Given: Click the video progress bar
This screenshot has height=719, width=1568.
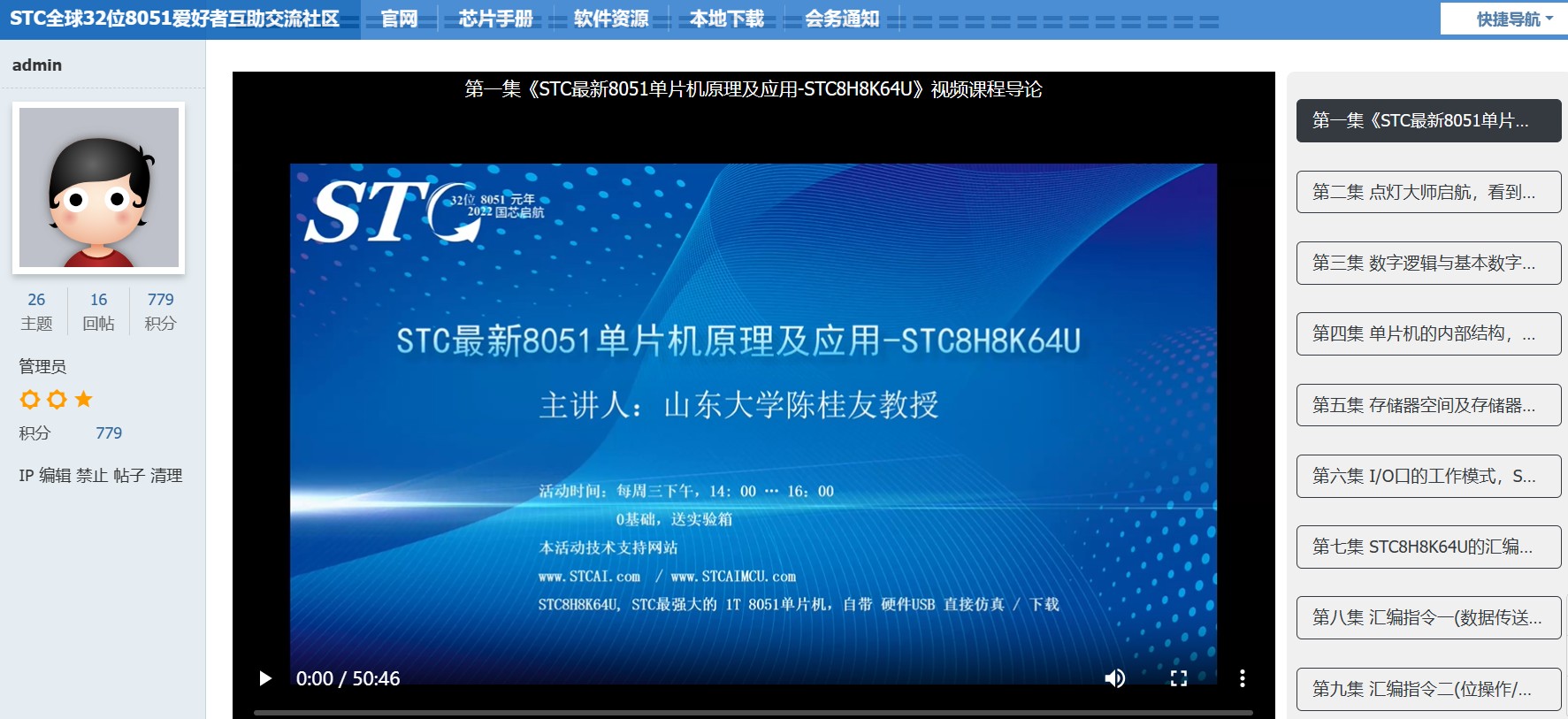Looking at the screenshot, I should pyautogui.click(x=753, y=712).
